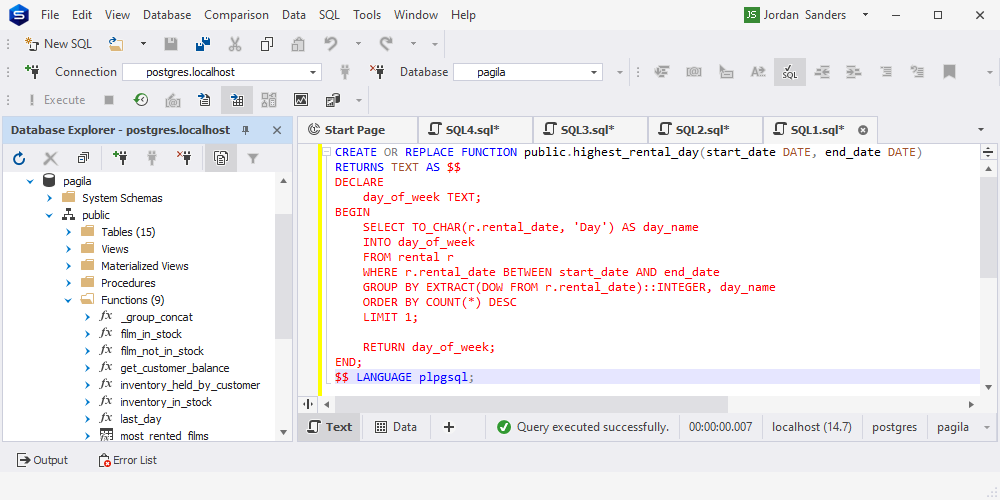This screenshot has height=500, width=1000.
Task: Click the bookmark icon in toolbar
Action: pos(949,71)
